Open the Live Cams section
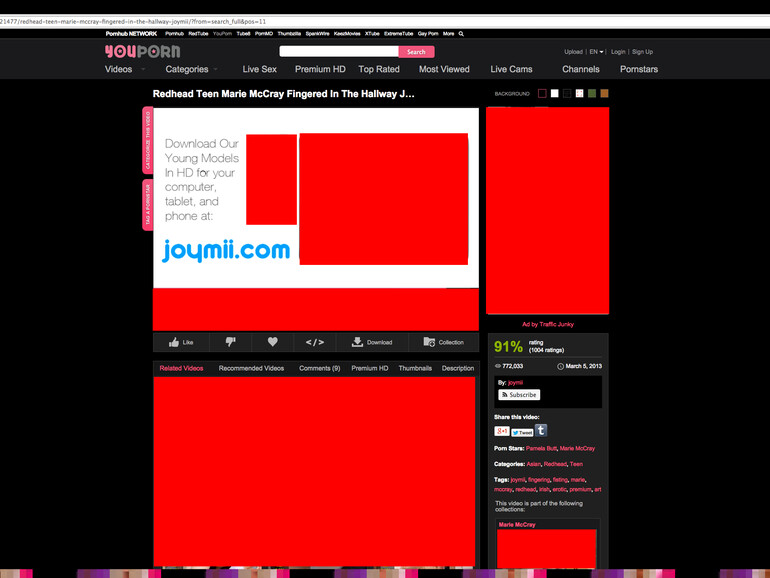Viewport: 770px width, 578px height. pyautogui.click(x=511, y=69)
